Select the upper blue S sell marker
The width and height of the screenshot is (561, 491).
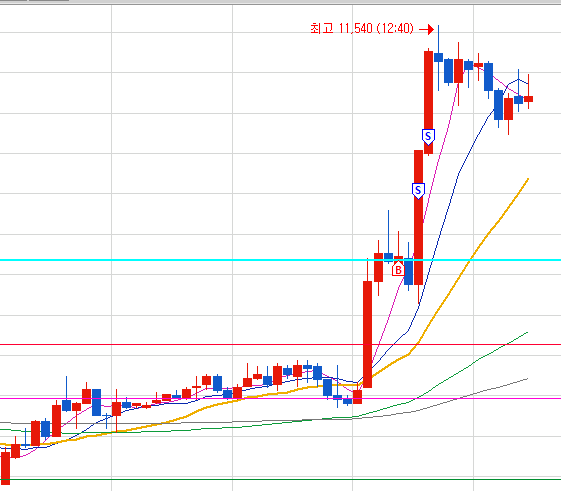click(x=428, y=137)
